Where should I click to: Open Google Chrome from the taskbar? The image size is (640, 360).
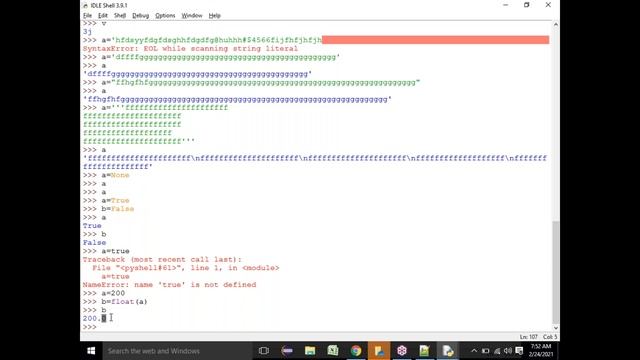[356, 351]
